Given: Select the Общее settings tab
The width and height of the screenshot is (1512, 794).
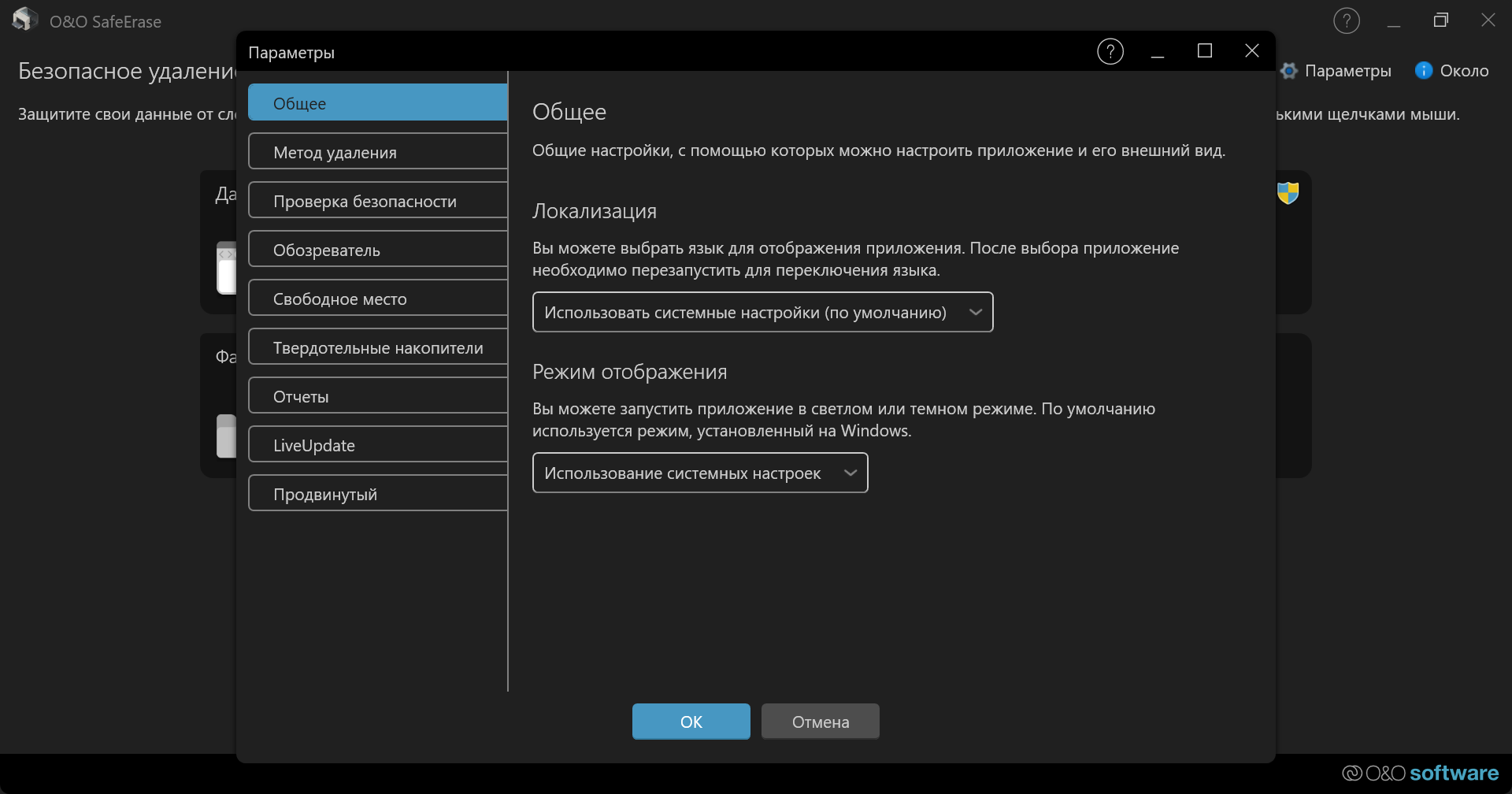Looking at the screenshot, I should [377, 103].
